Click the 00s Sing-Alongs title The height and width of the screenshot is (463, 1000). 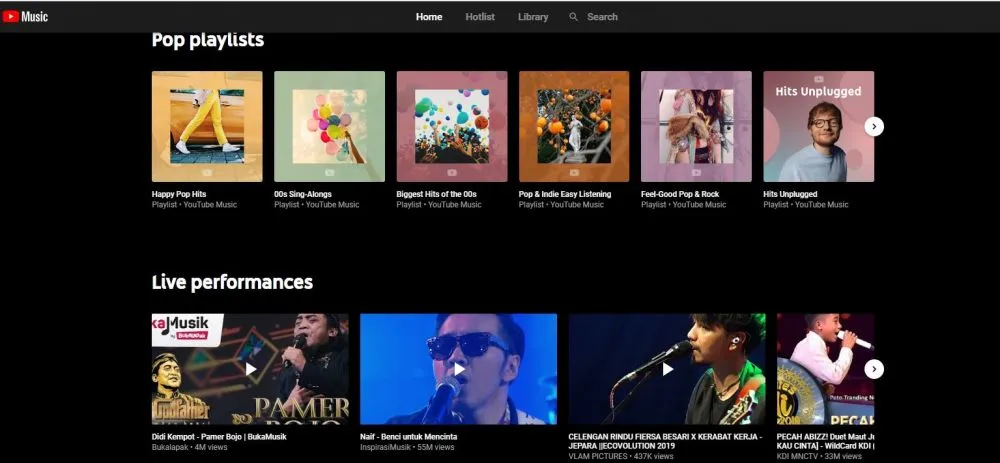(x=303, y=194)
